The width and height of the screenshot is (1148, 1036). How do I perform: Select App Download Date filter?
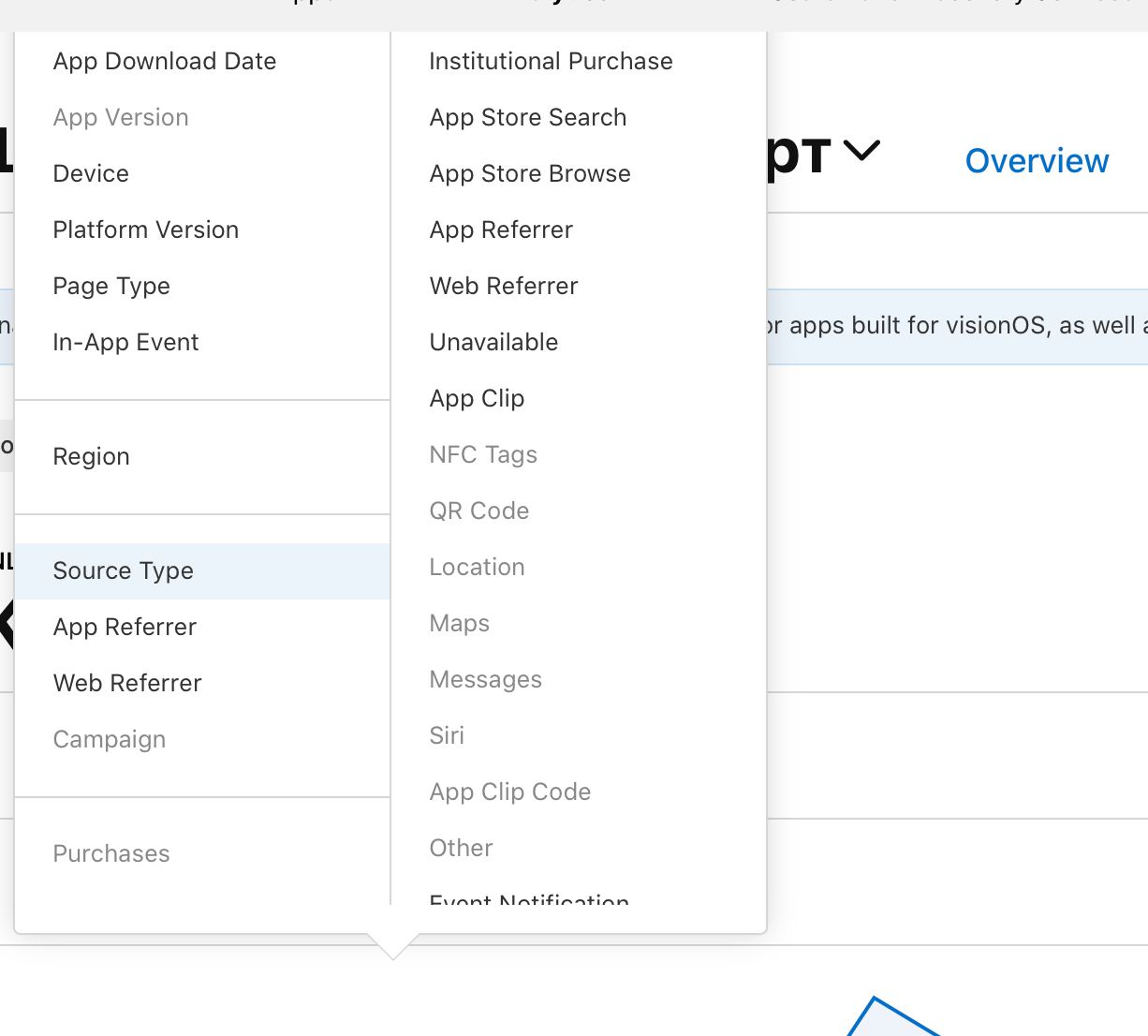[165, 62]
